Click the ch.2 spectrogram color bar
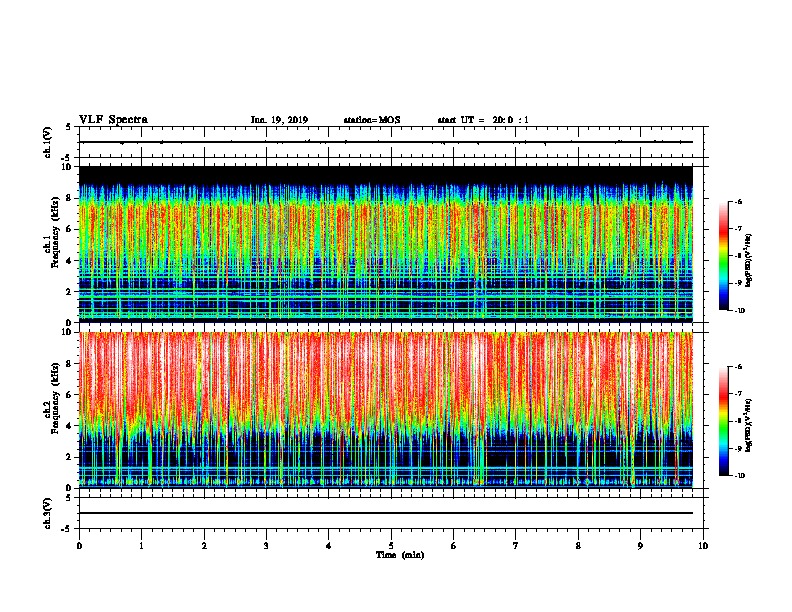The image size is (792, 612). (x=724, y=421)
